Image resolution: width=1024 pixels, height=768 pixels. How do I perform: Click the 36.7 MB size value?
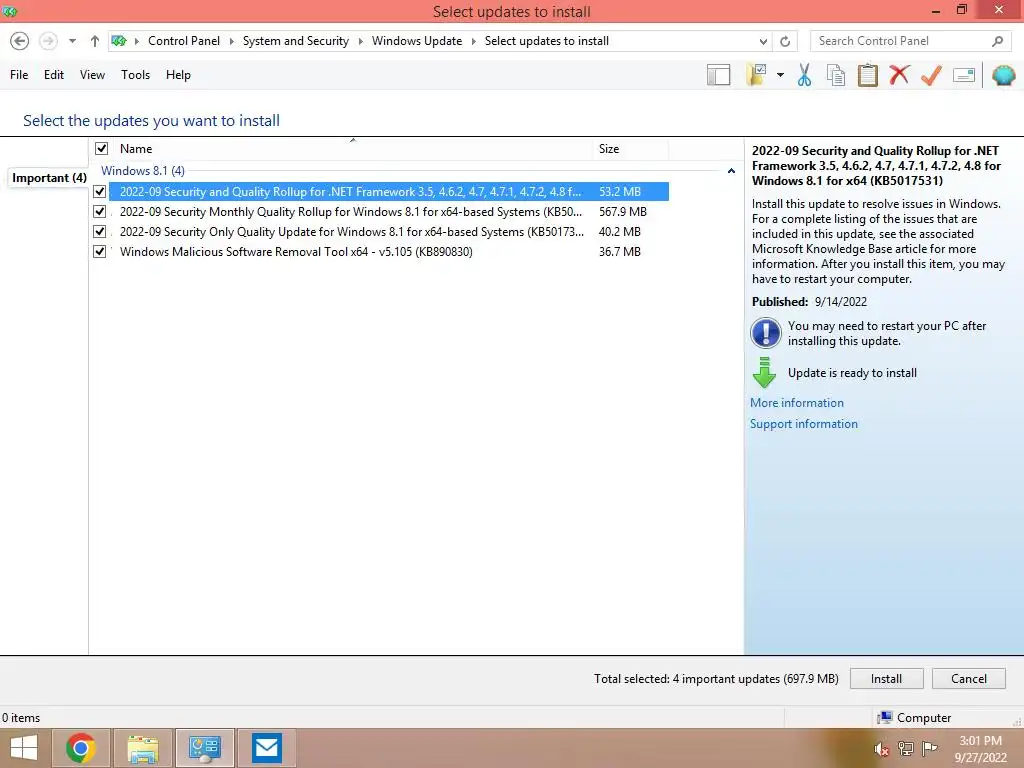620,251
